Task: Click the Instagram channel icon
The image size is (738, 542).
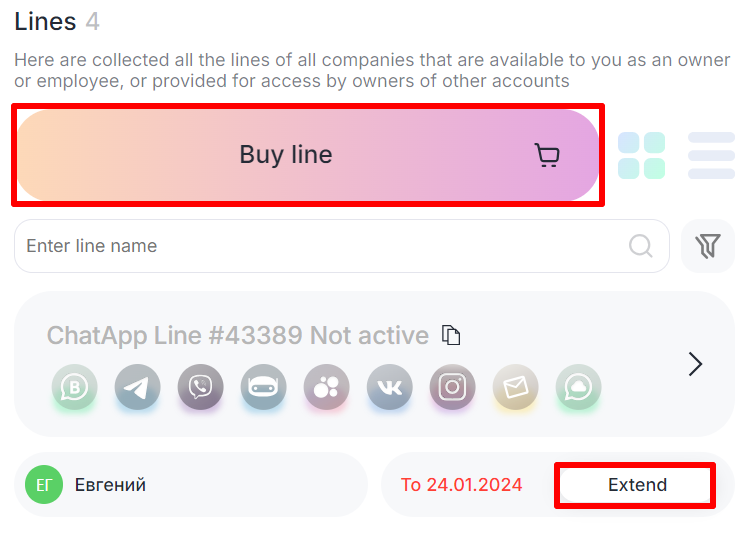Action: click(452, 387)
